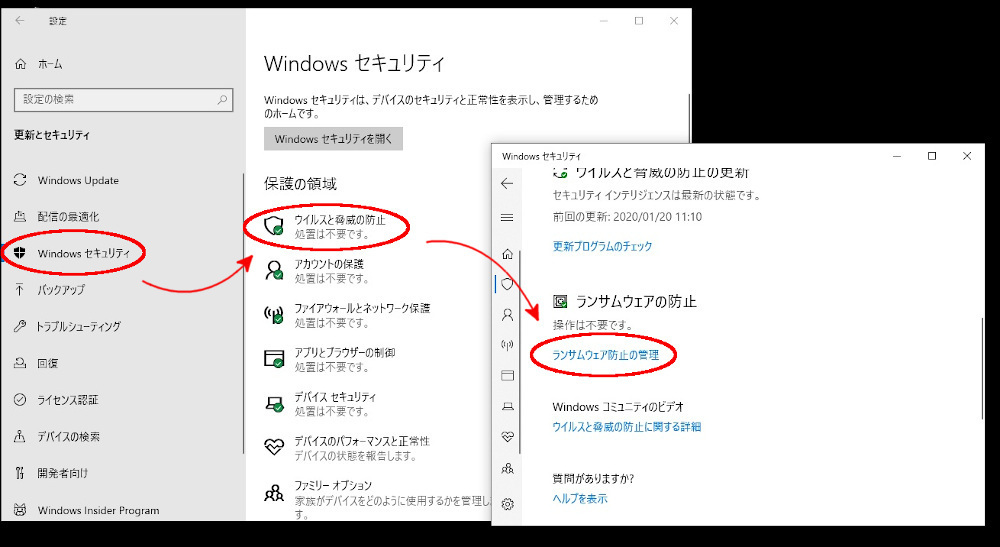
Task: Open Recovery (回復) settings
Action: [x=48, y=363]
